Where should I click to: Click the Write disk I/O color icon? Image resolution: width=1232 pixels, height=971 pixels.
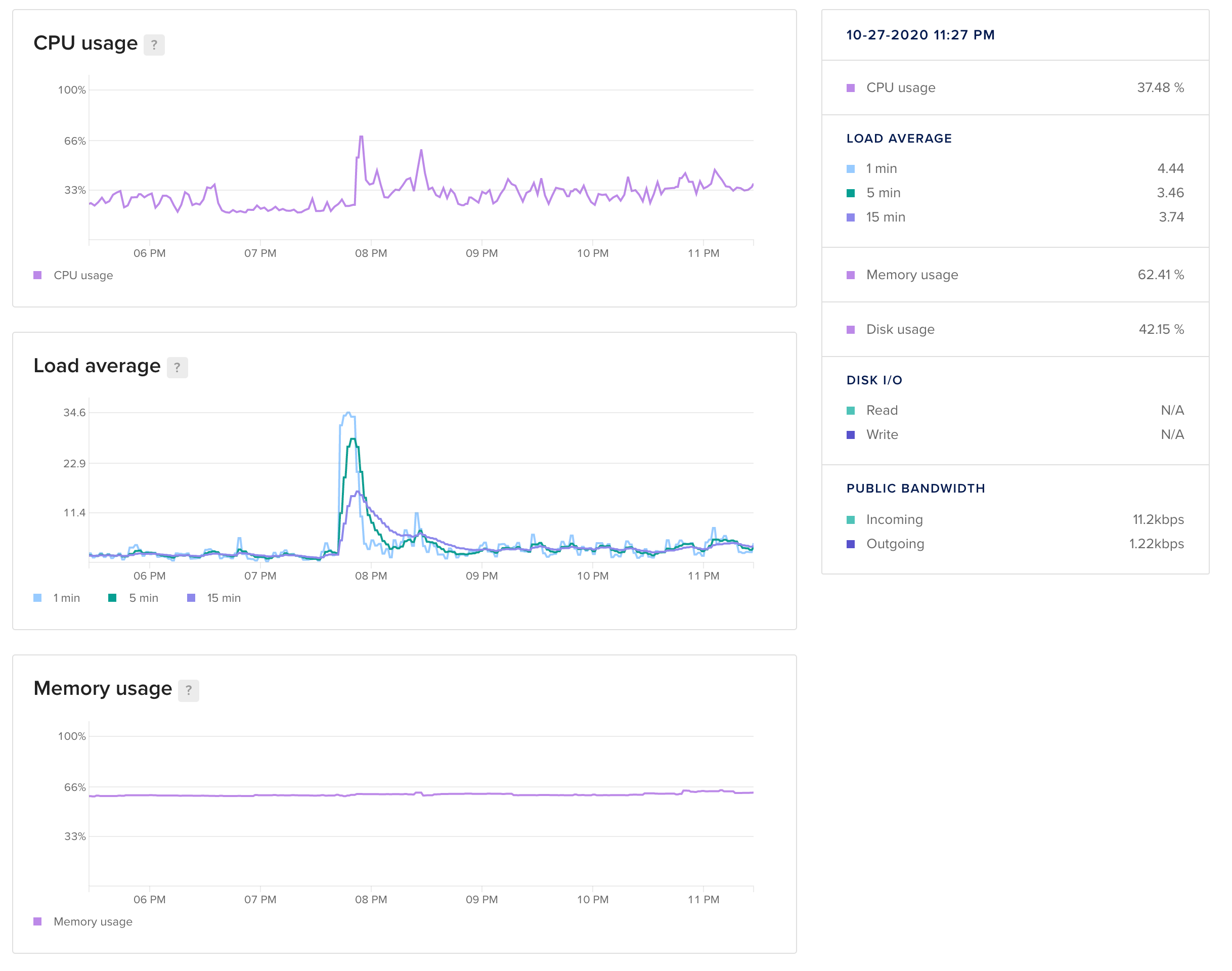(x=851, y=434)
